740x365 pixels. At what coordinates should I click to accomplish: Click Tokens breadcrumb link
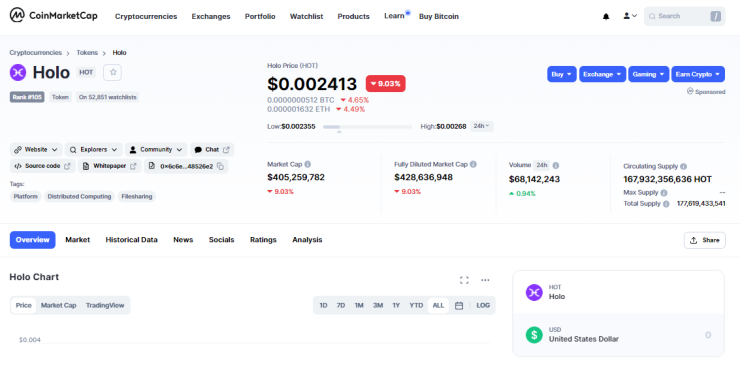tap(87, 53)
